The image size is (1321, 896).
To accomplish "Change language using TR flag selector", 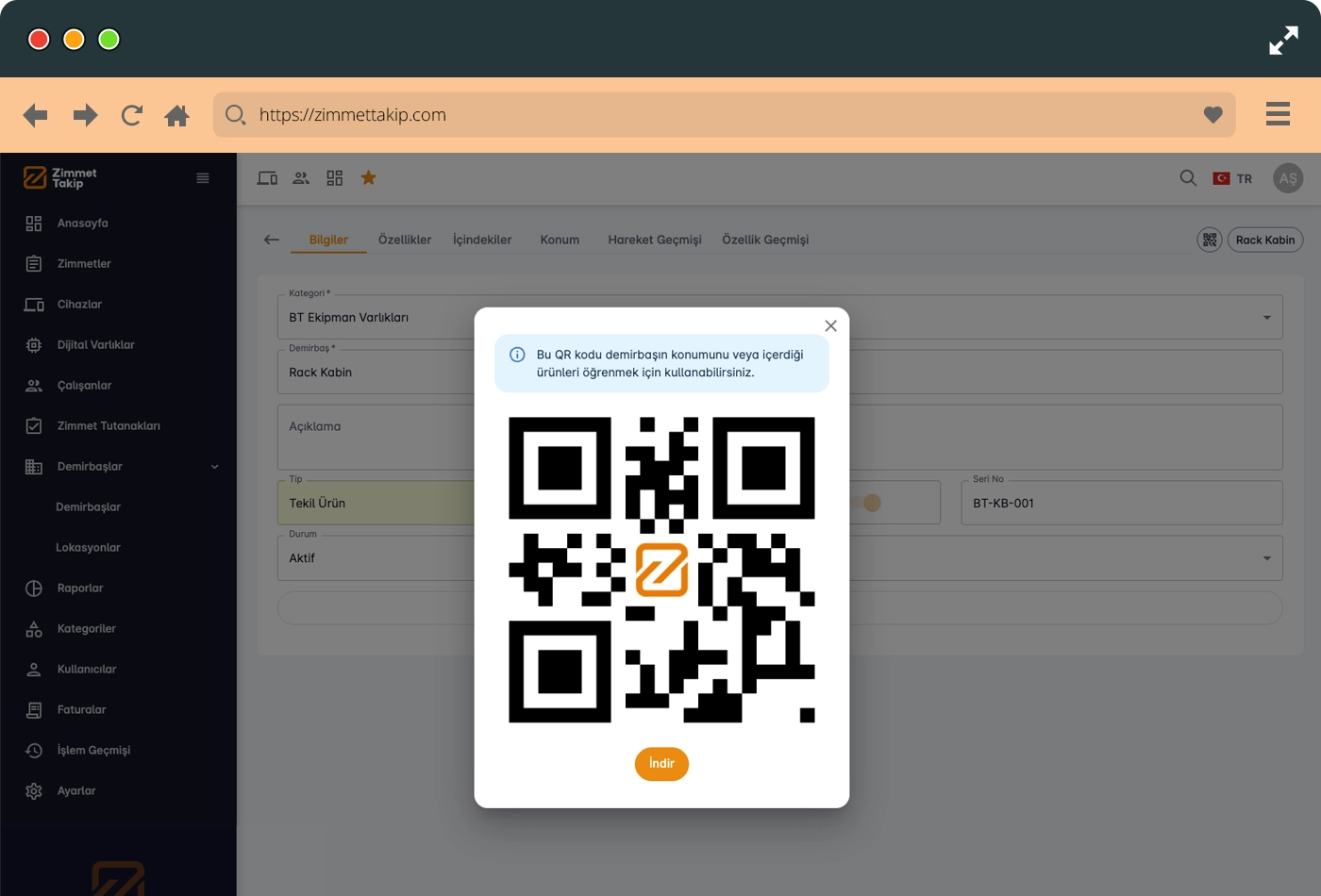I will (x=1232, y=178).
